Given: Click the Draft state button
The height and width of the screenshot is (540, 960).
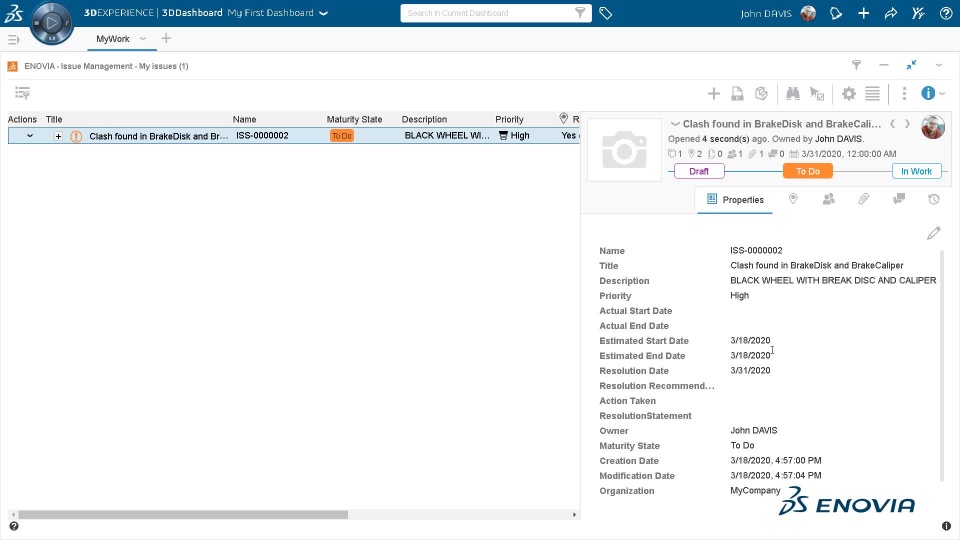Looking at the screenshot, I should (699, 171).
